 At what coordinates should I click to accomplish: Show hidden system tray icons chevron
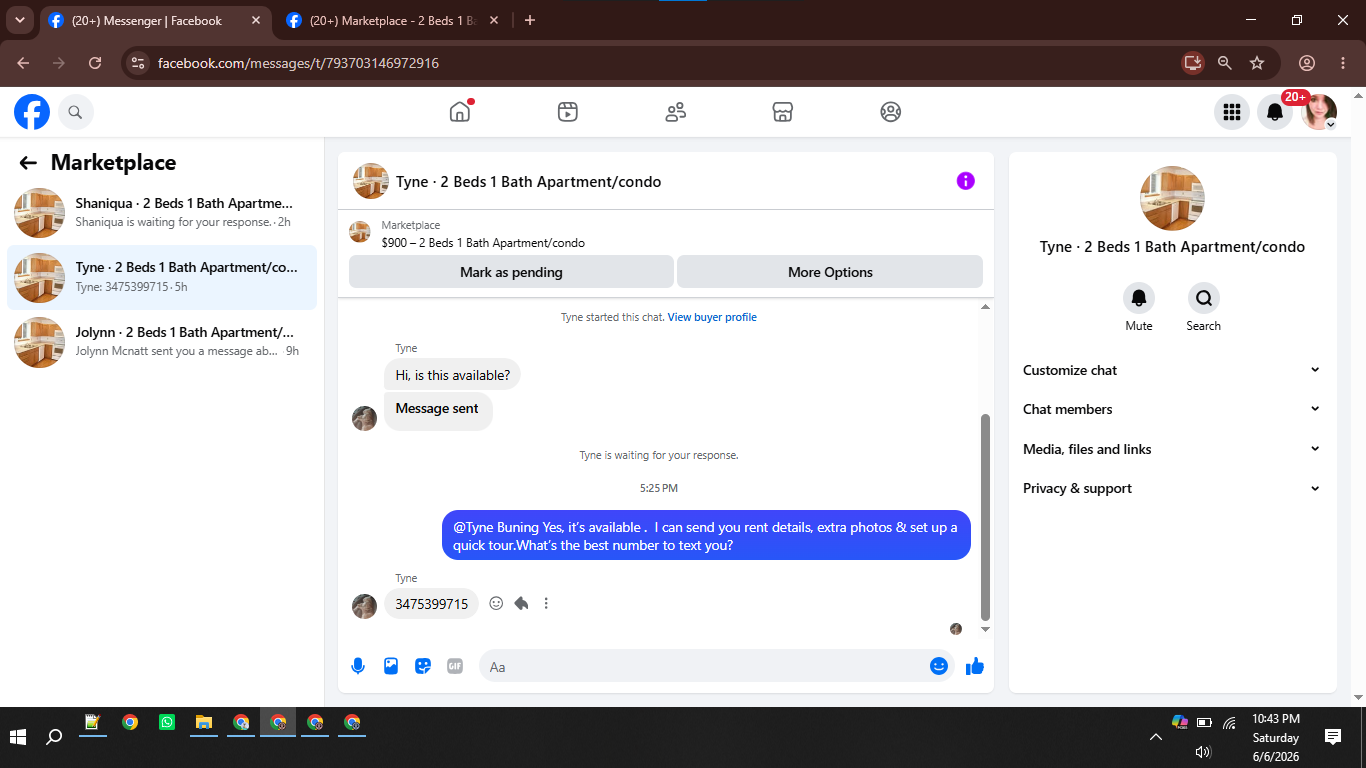tap(1156, 737)
